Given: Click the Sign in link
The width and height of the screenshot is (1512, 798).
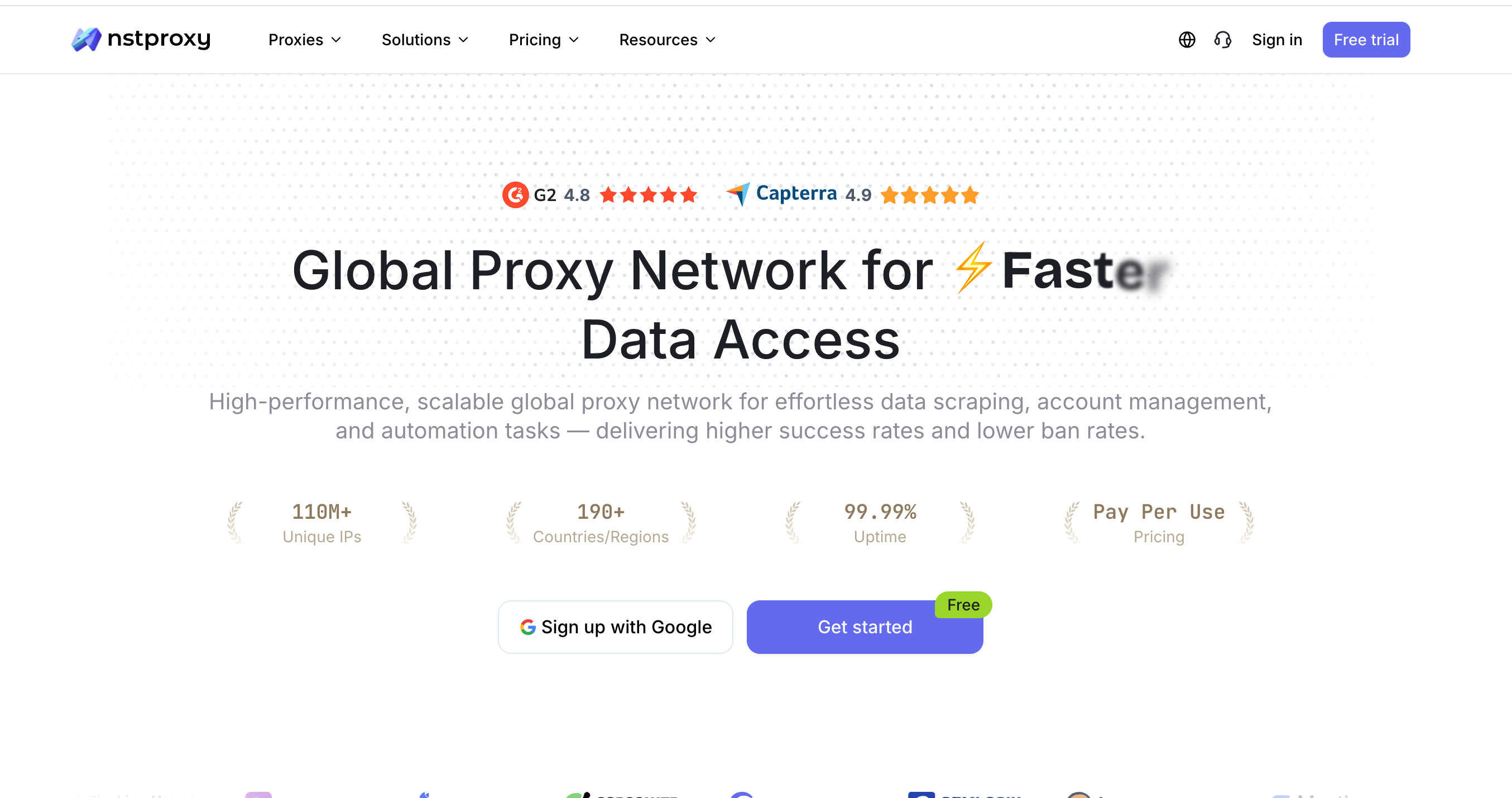Looking at the screenshot, I should [1276, 40].
